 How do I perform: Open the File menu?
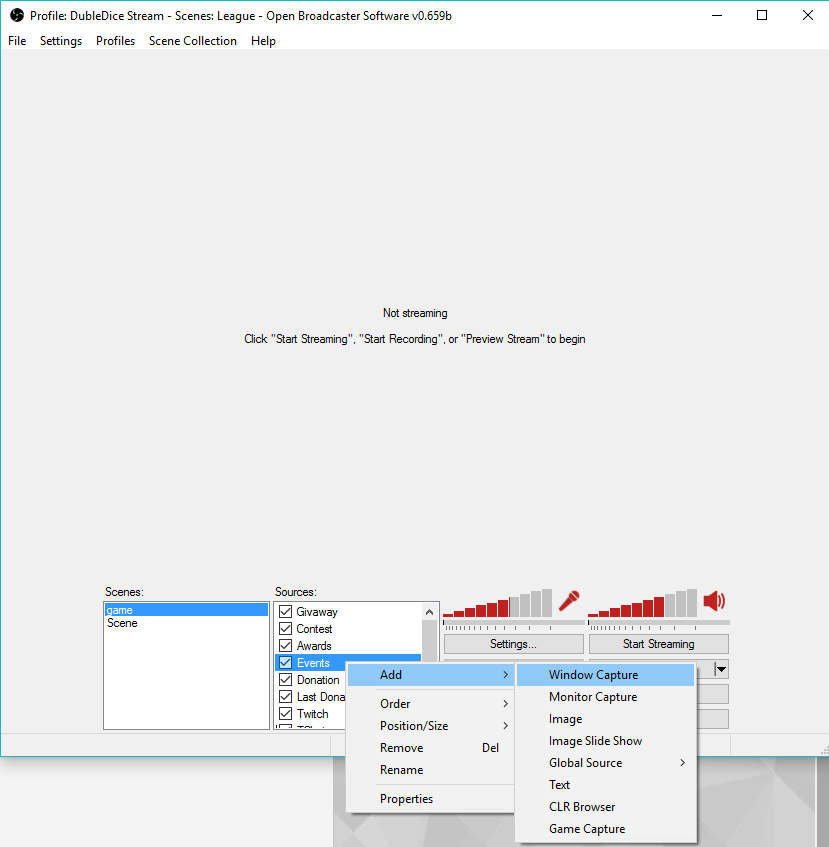[x=17, y=41]
